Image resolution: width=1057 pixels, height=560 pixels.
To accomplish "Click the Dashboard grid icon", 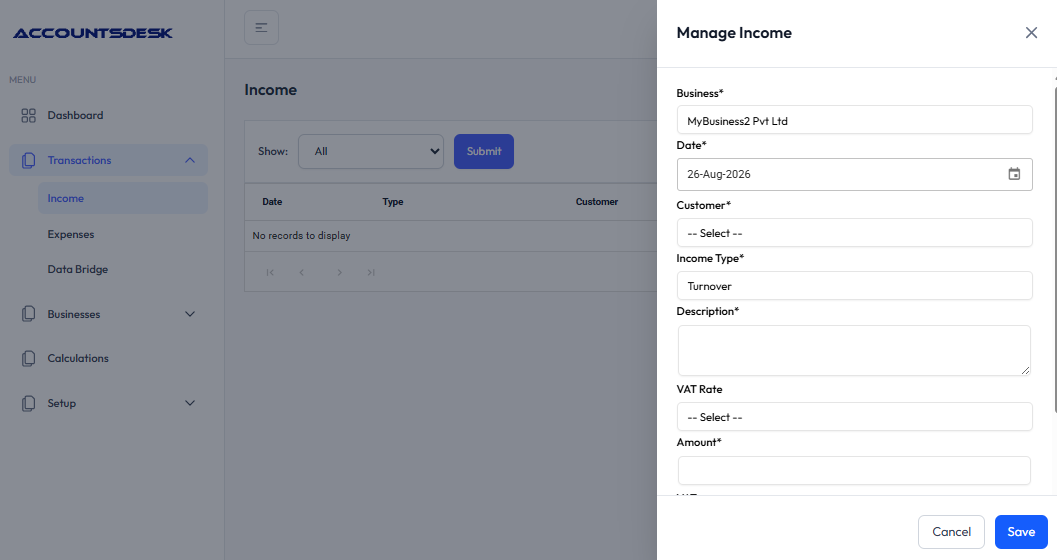I will pos(28,116).
